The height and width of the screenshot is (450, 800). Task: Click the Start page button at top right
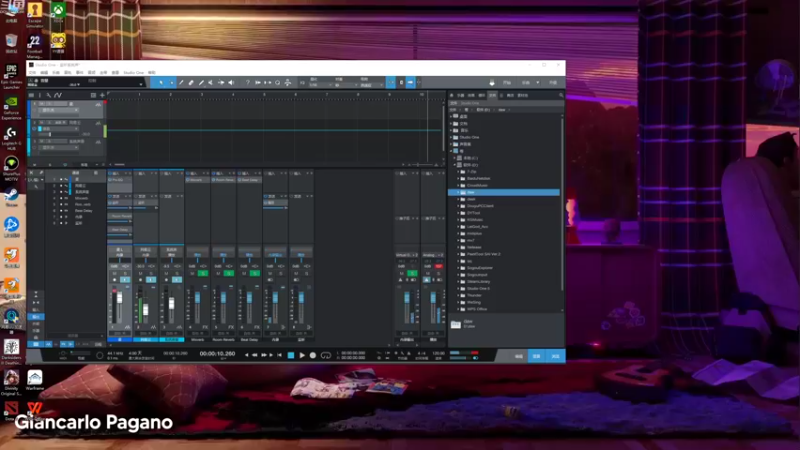[x=507, y=83]
